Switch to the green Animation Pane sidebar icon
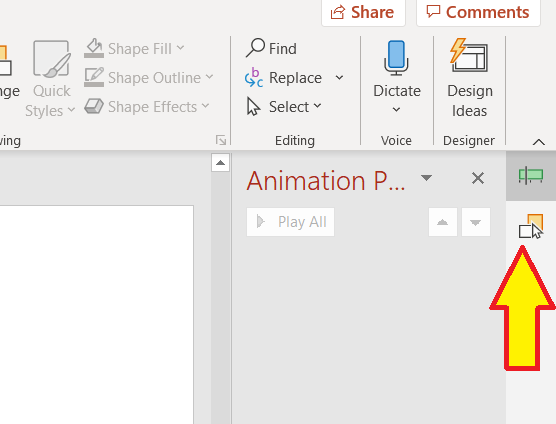The height and width of the screenshot is (424, 556). click(x=531, y=175)
